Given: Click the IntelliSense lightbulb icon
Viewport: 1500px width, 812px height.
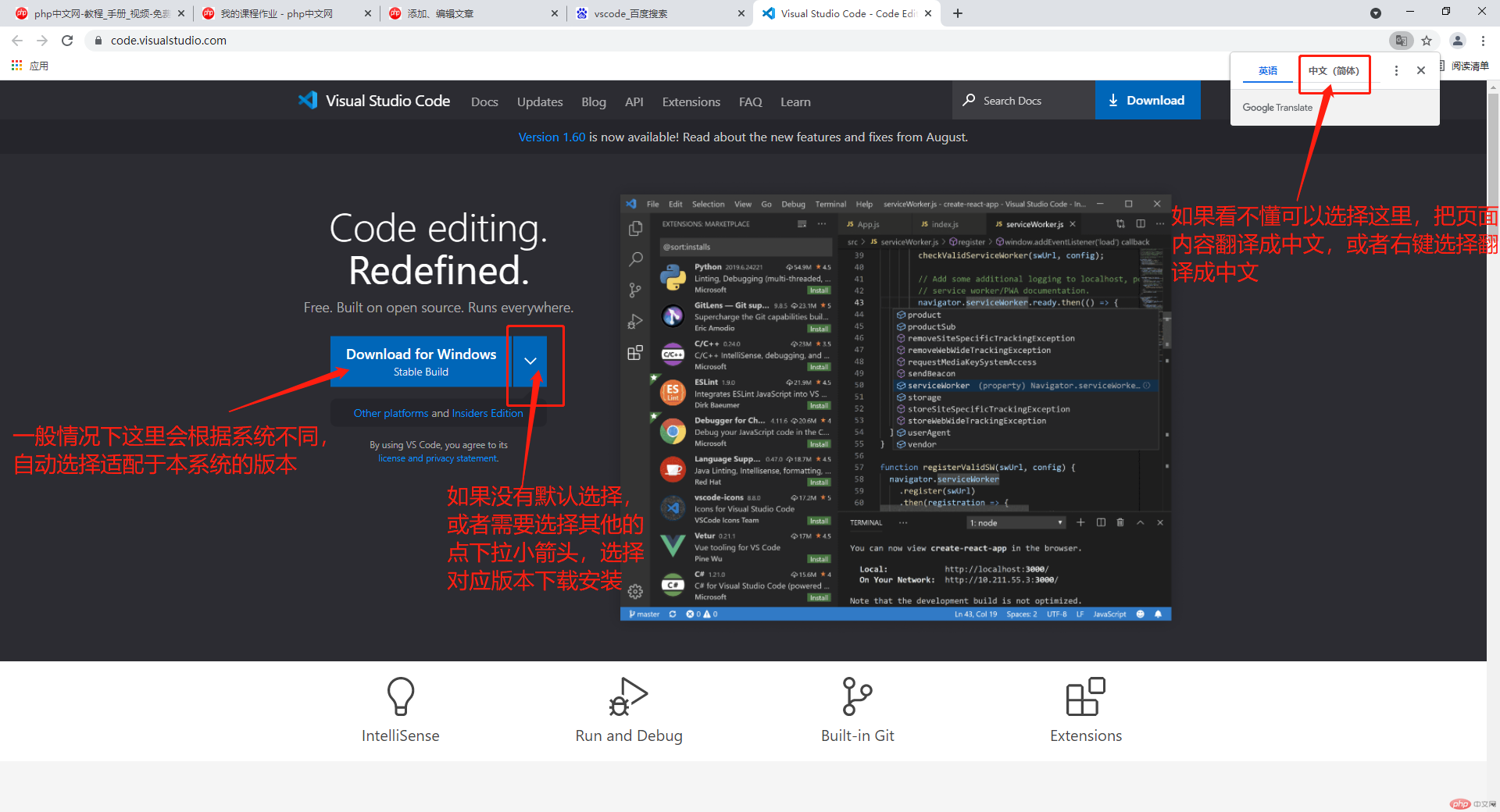Looking at the screenshot, I should click(401, 696).
